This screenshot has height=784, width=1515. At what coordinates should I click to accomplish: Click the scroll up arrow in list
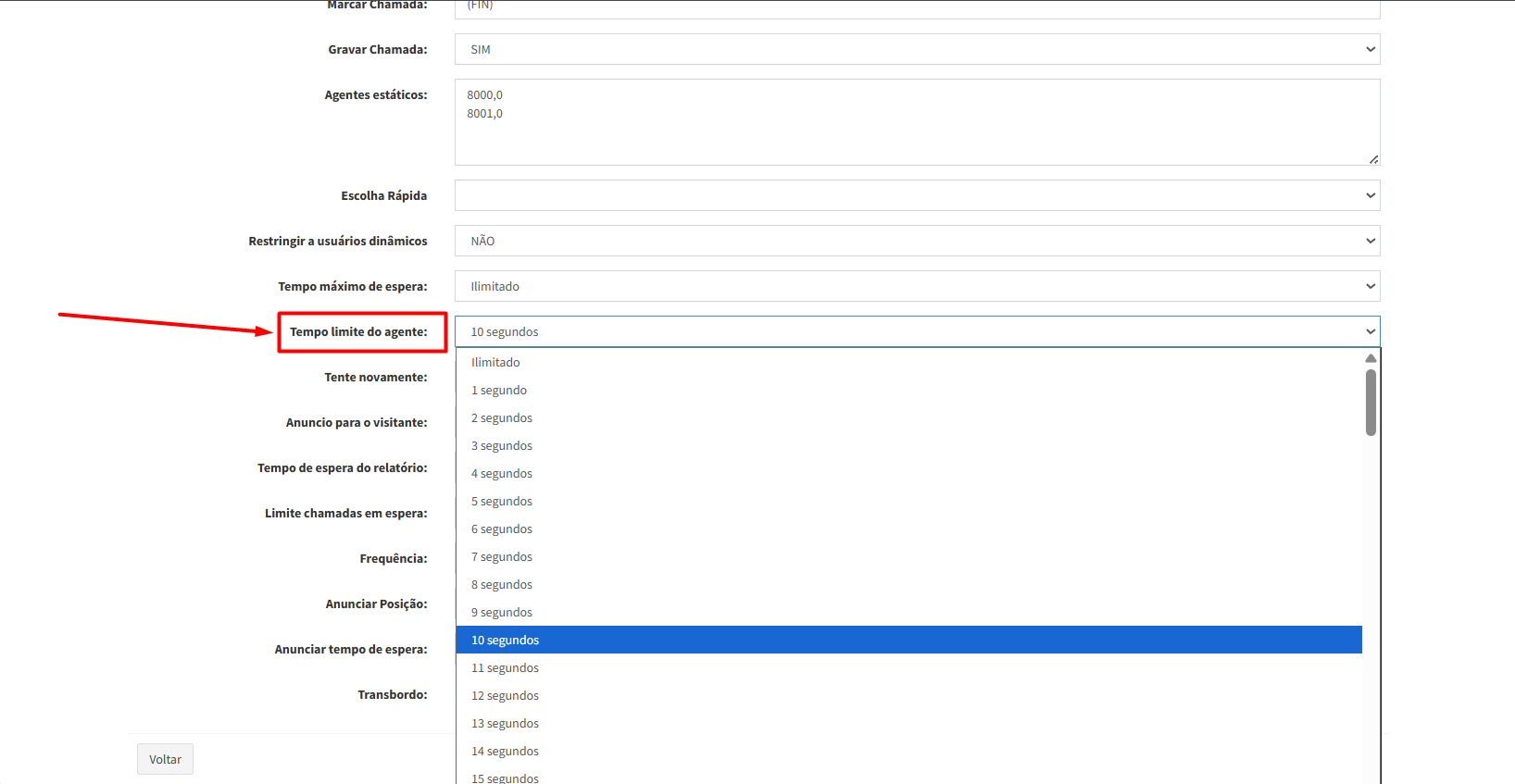click(1371, 358)
